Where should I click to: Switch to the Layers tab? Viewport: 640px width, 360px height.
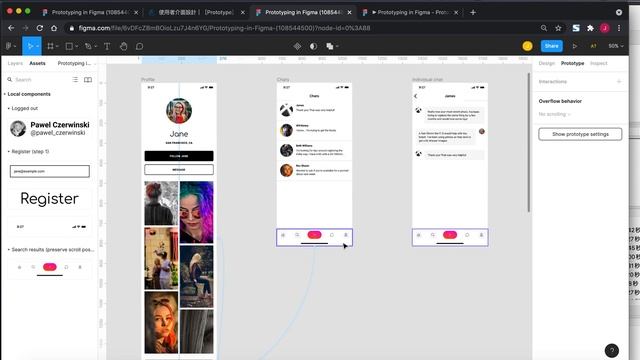pyautogui.click(x=15, y=63)
